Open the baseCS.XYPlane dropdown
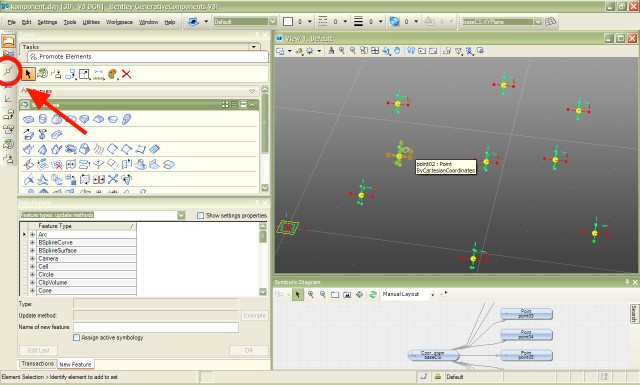Screen dimensions: 640x385 538,22
